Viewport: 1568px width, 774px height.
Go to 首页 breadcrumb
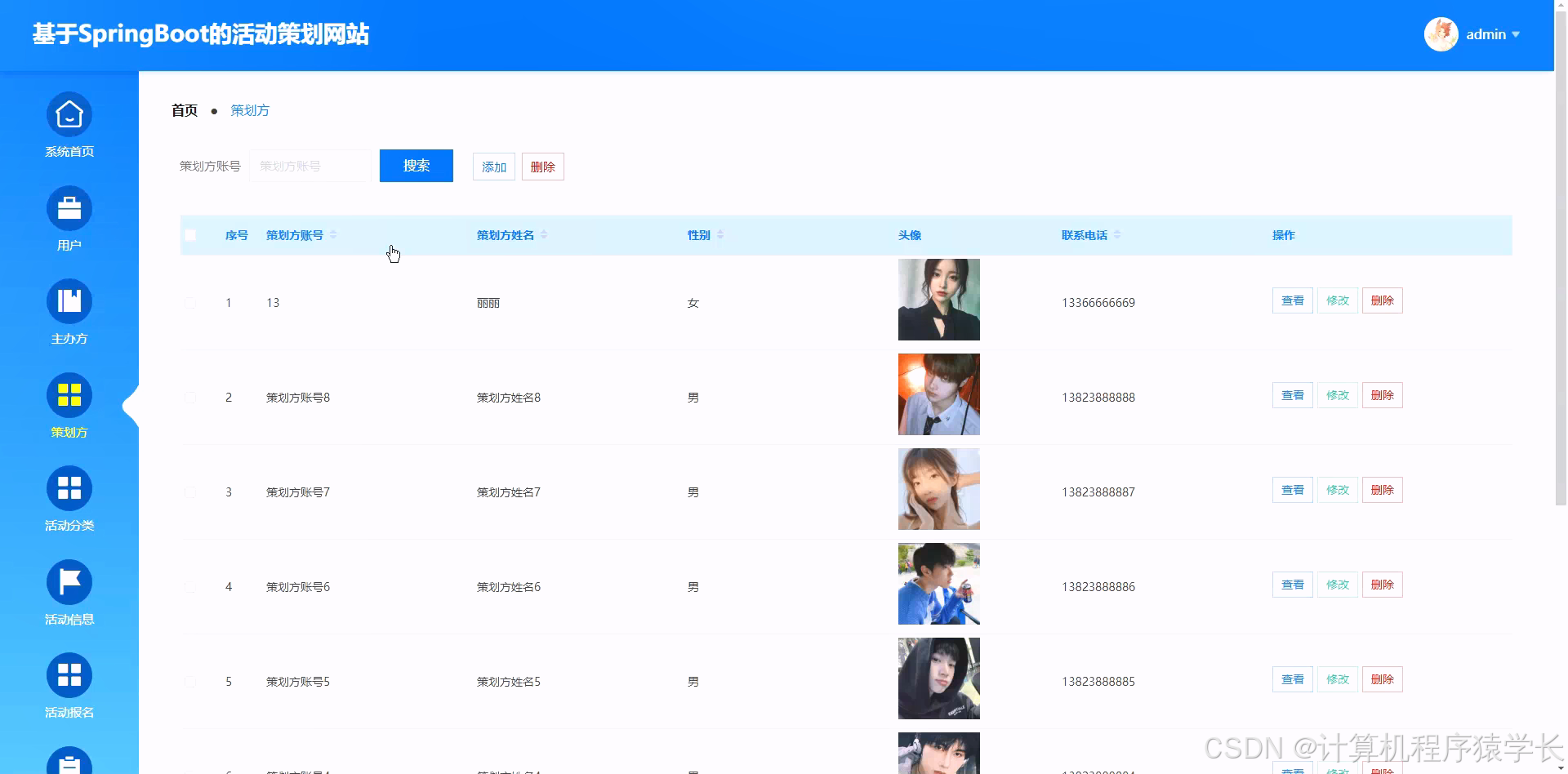[x=185, y=110]
